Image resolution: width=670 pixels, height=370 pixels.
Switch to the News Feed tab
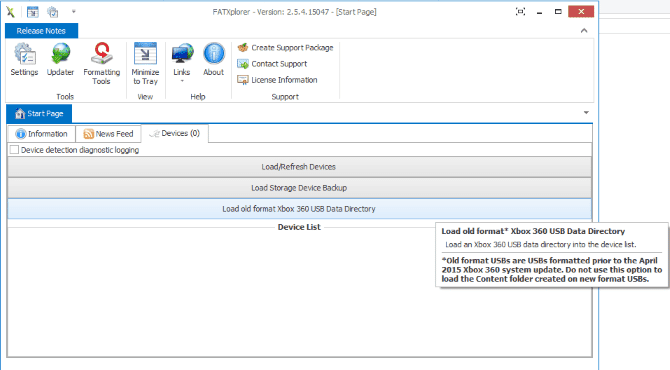tap(109, 134)
